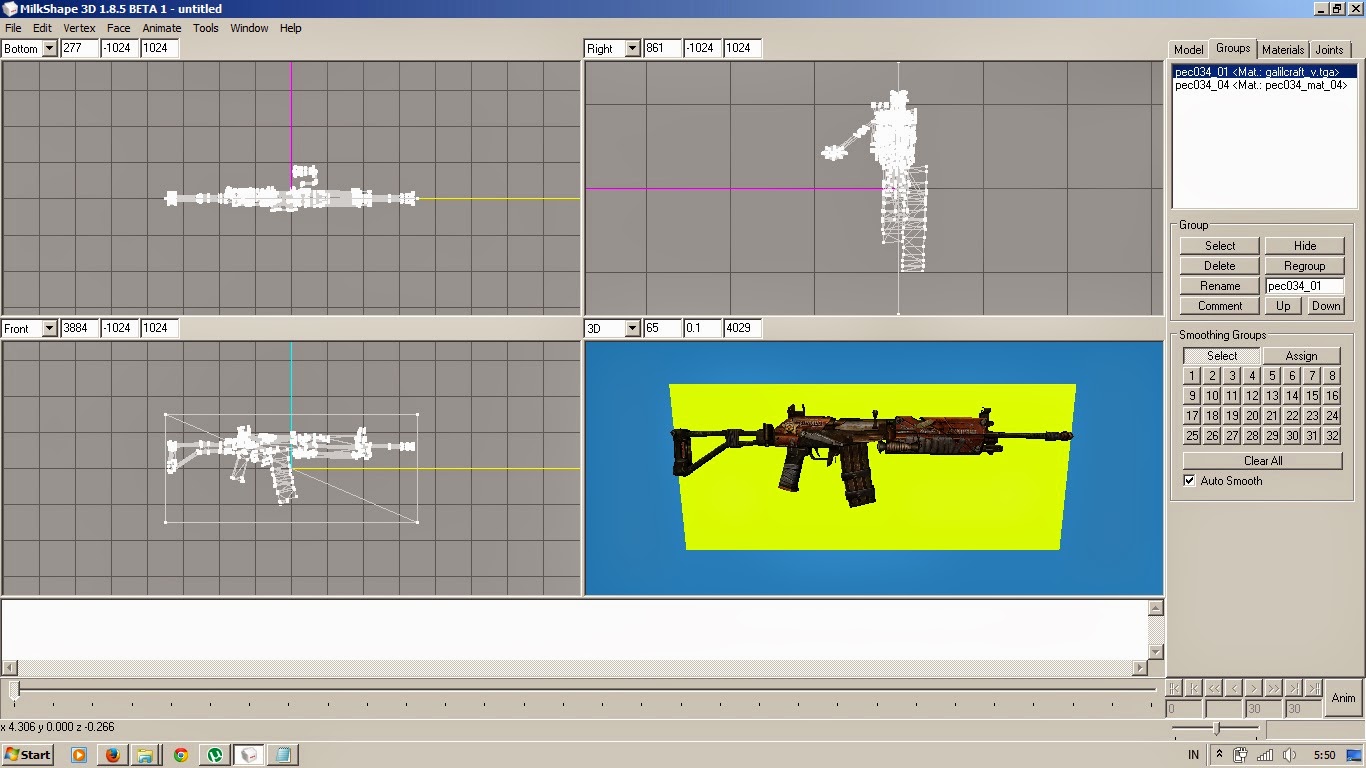Image resolution: width=1366 pixels, height=768 pixels.
Task: Click Select in Smoothing Groups section
Action: 1222,356
